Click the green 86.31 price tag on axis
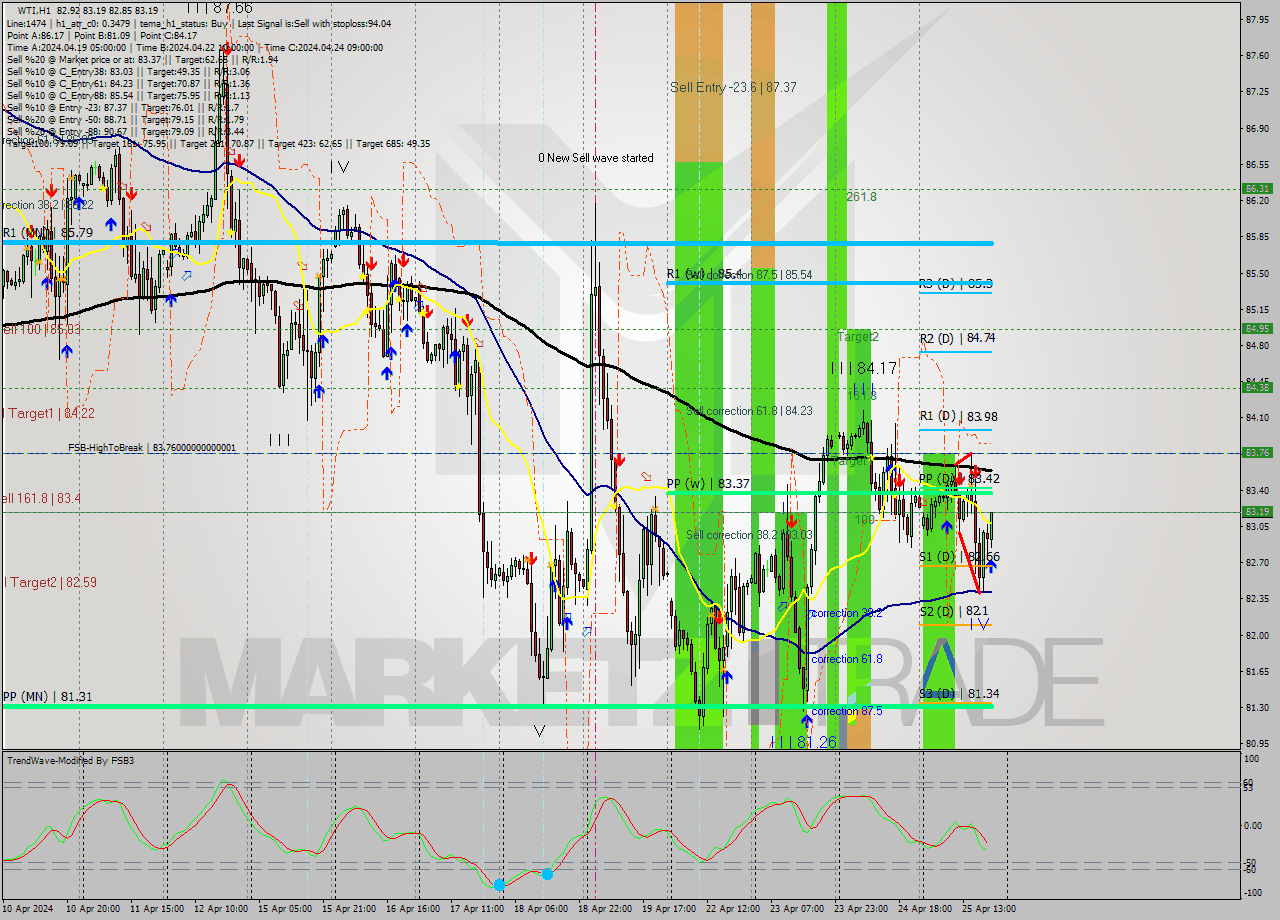This screenshot has width=1280, height=920. point(1257,188)
